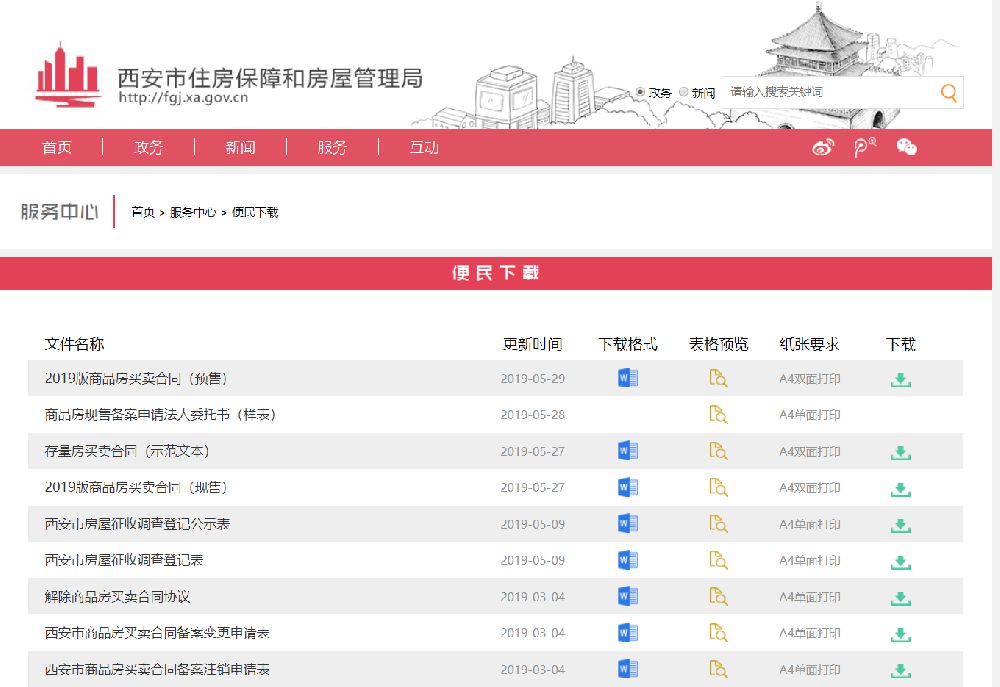Click Word icon for 2019版商品房买卖合同（预售）
1000x687 pixels.
(628, 378)
